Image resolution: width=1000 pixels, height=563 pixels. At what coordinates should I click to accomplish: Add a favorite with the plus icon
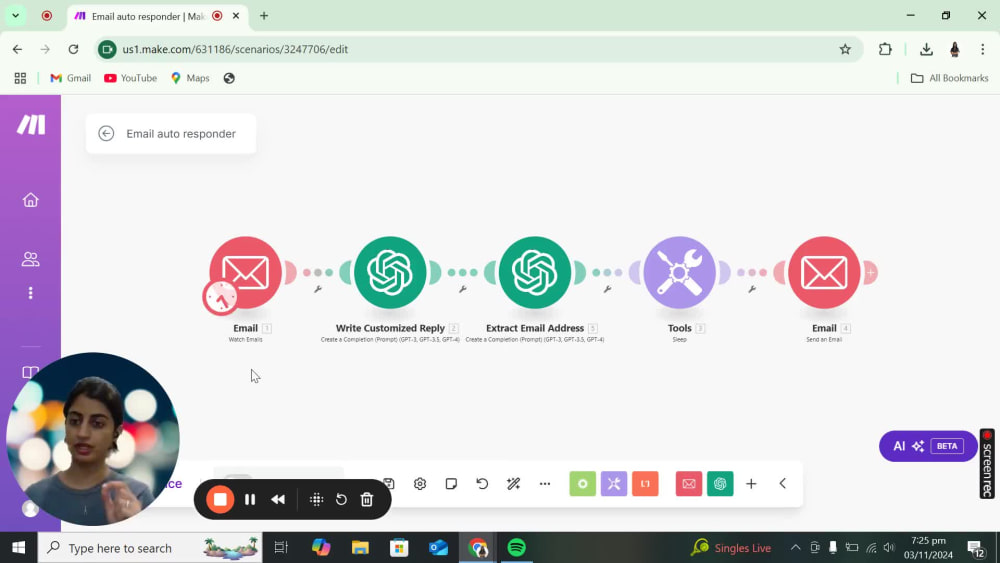751,483
